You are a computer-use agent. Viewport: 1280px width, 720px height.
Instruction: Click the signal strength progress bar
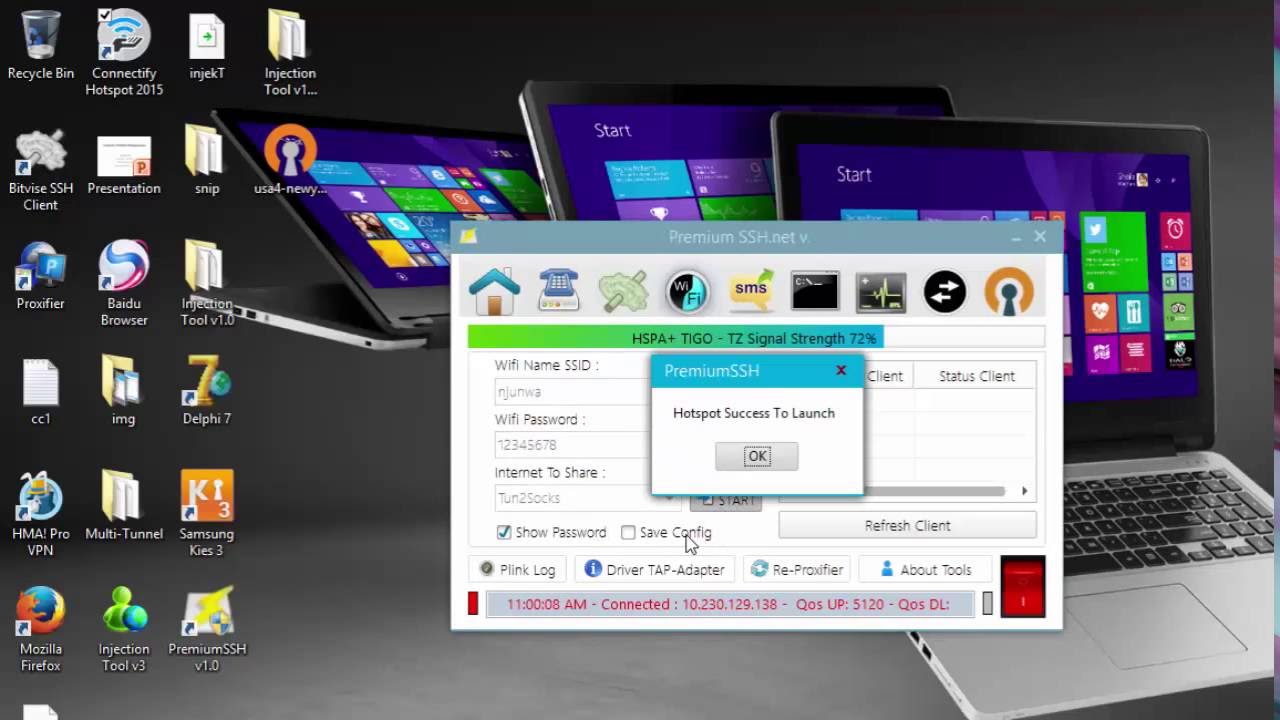(756, 338)
